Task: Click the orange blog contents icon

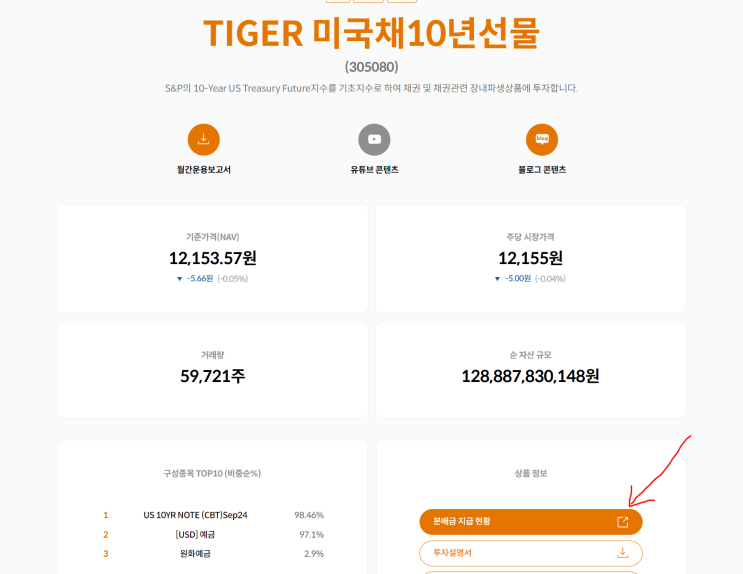Action: click(542, 139)
